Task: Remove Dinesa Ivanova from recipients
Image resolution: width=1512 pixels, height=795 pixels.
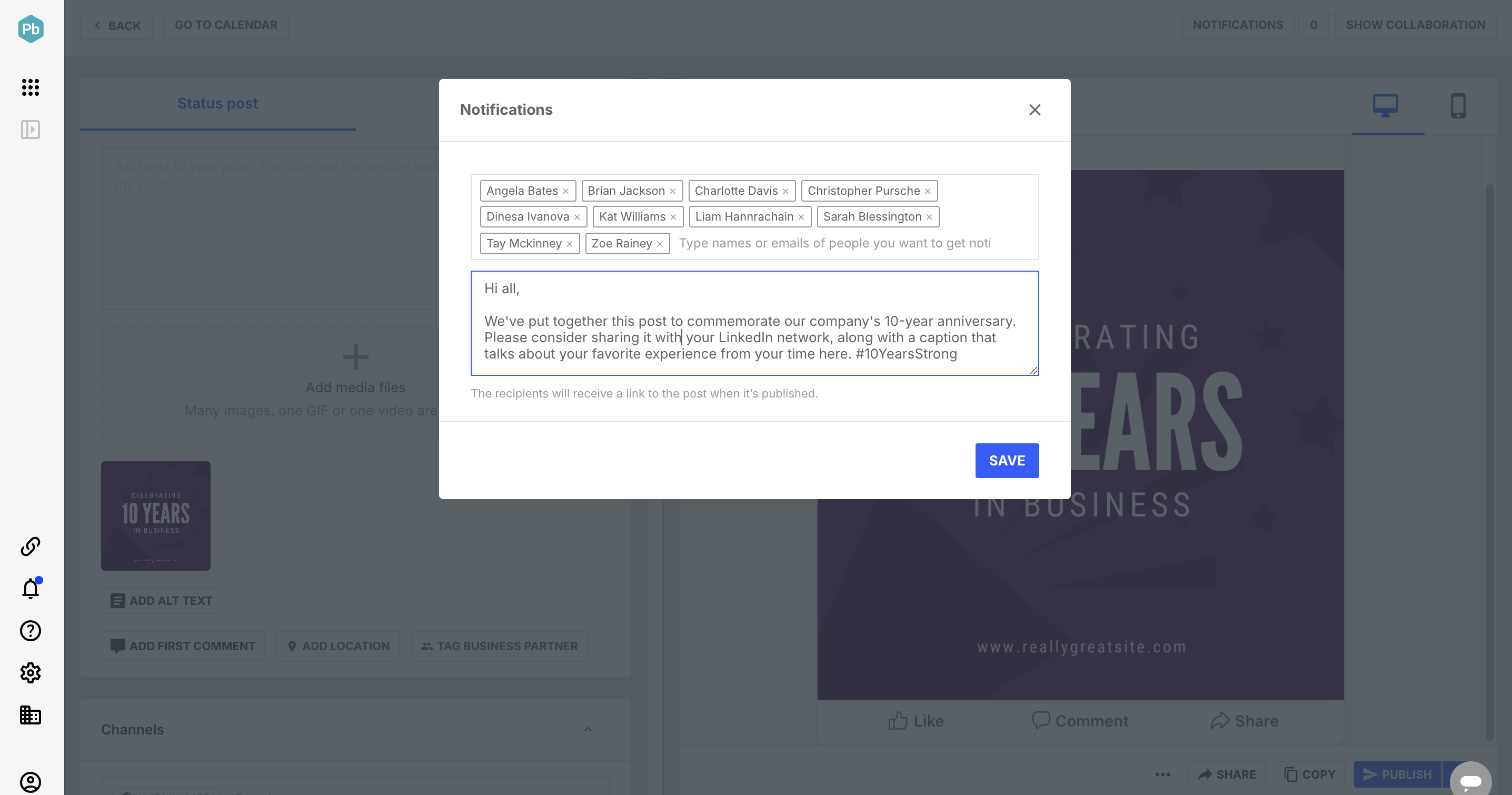Action: [577, 217]
